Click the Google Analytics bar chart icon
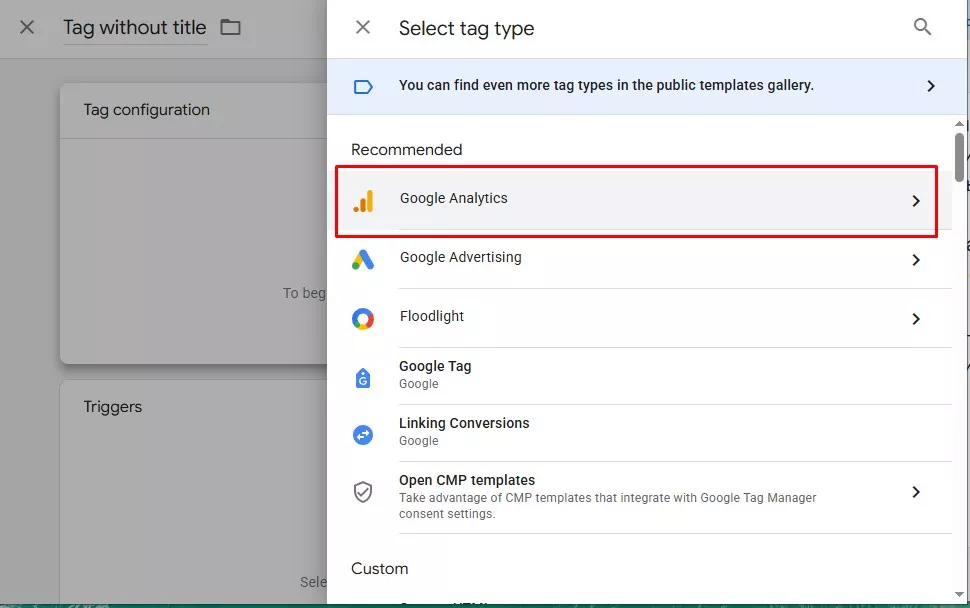This screenshot has width=970, height=608. click(x=363, y=201)
